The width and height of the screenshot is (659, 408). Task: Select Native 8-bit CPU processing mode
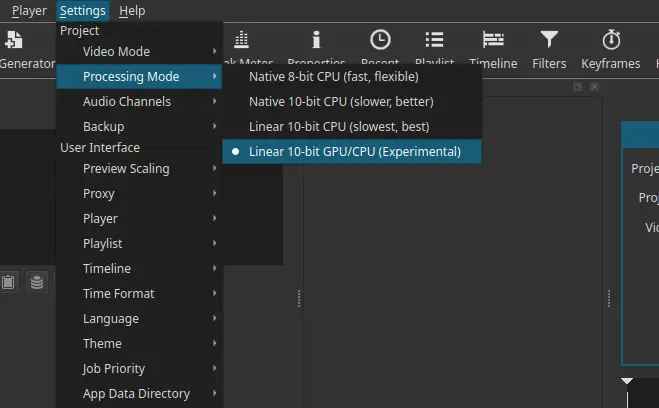tap(333, 76)
